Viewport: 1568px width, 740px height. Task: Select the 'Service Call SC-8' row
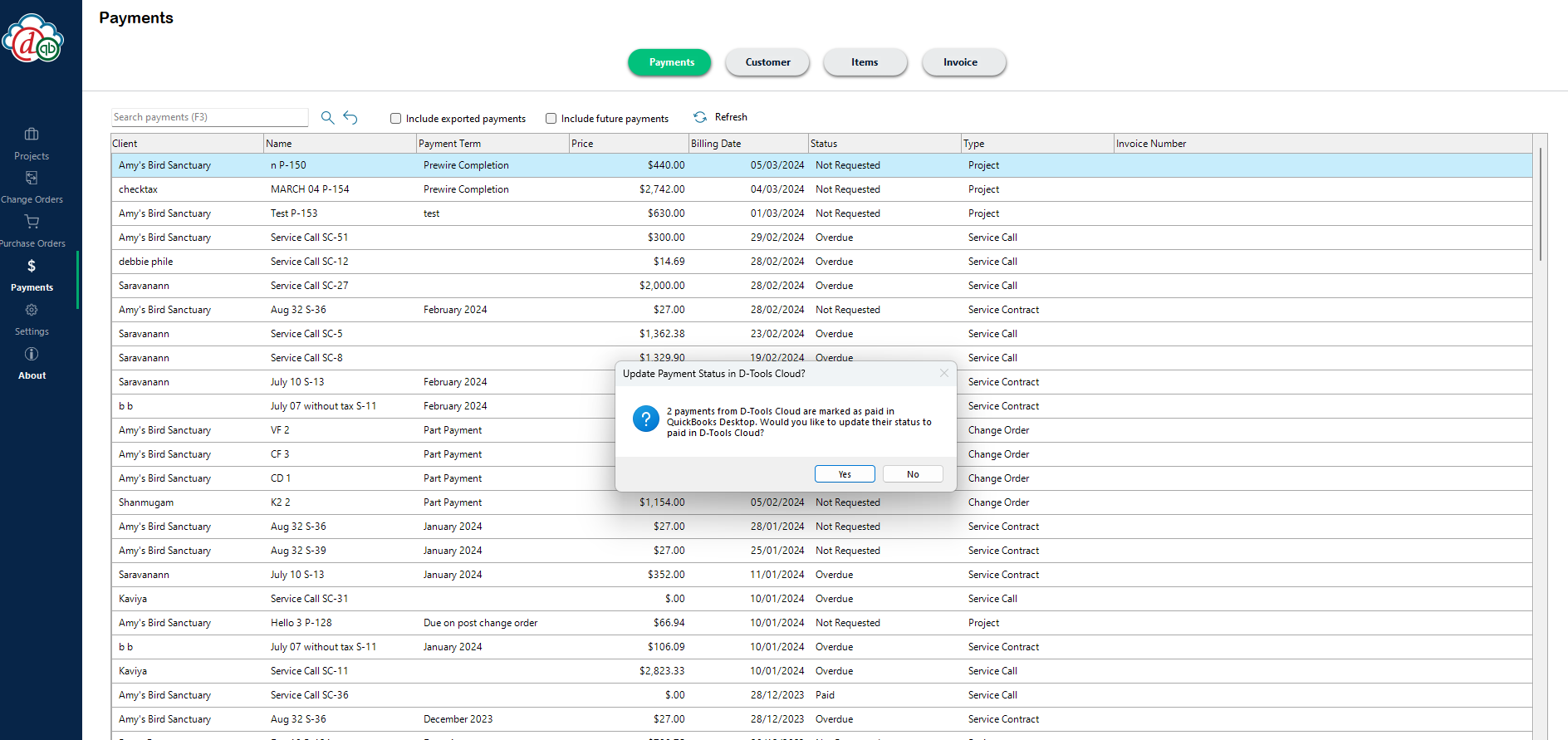coord(821,358)
